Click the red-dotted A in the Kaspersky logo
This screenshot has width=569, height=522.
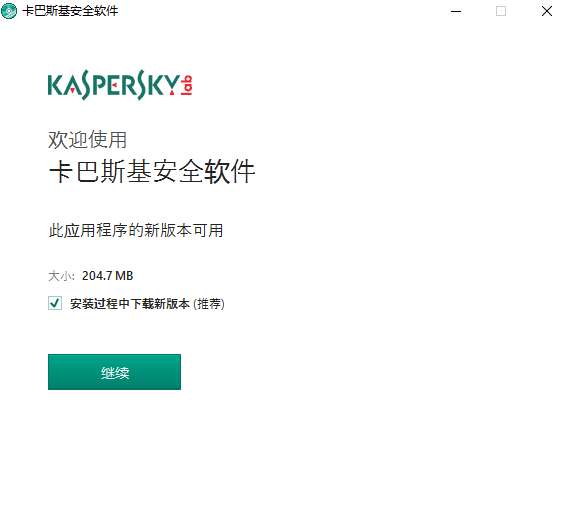click(x=73, y=86)
